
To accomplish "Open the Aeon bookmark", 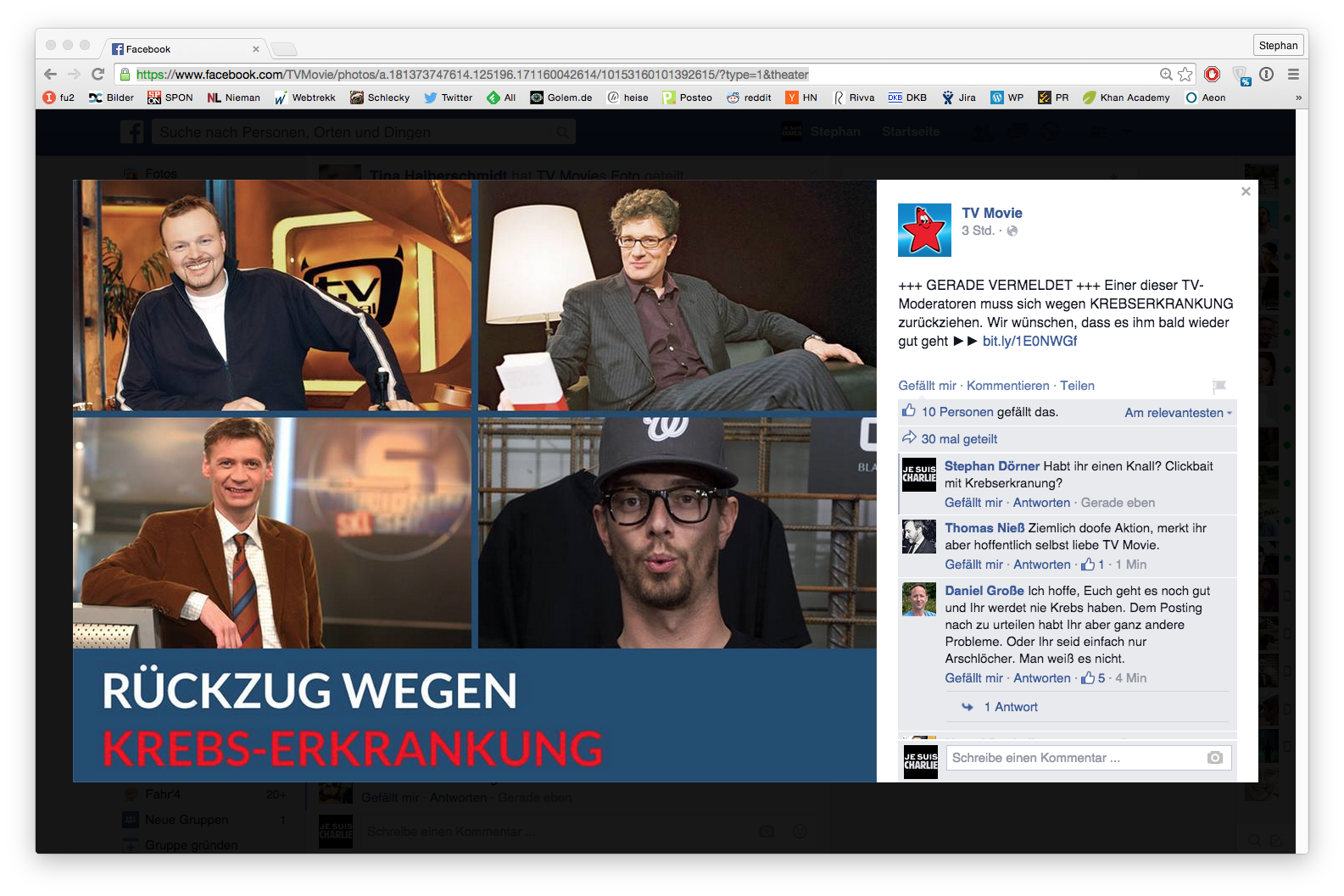I will (1205, 97).
